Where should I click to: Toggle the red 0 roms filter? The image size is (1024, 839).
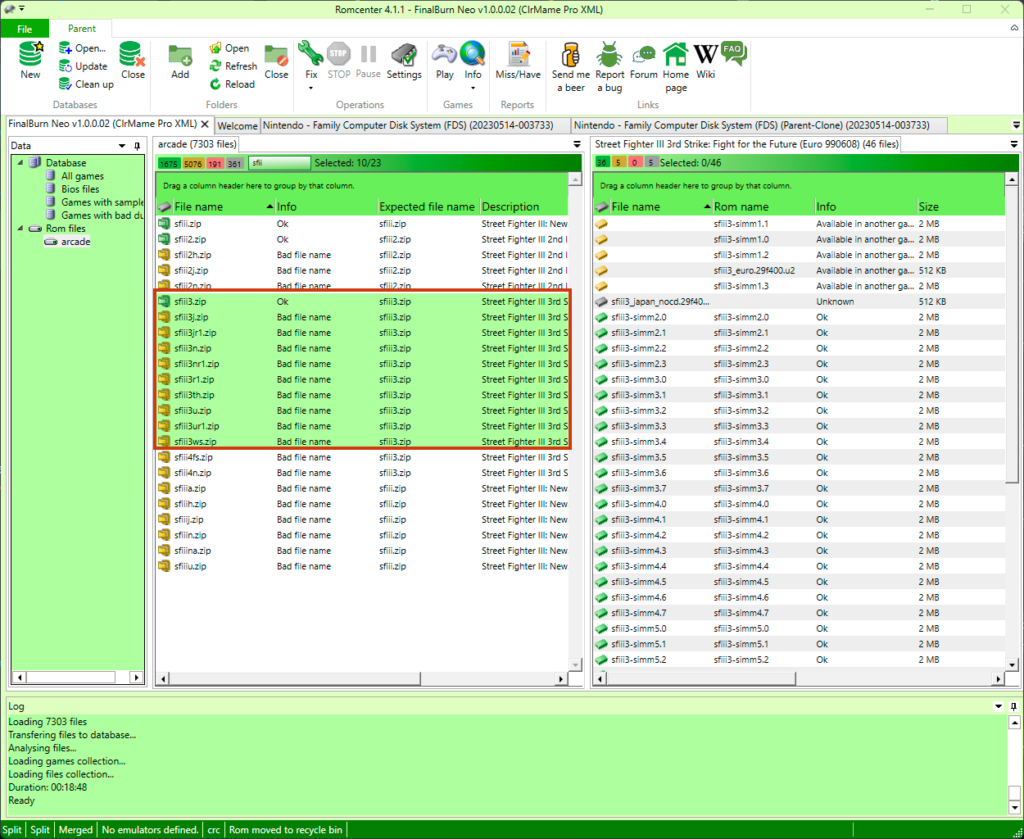click(634, 163)
